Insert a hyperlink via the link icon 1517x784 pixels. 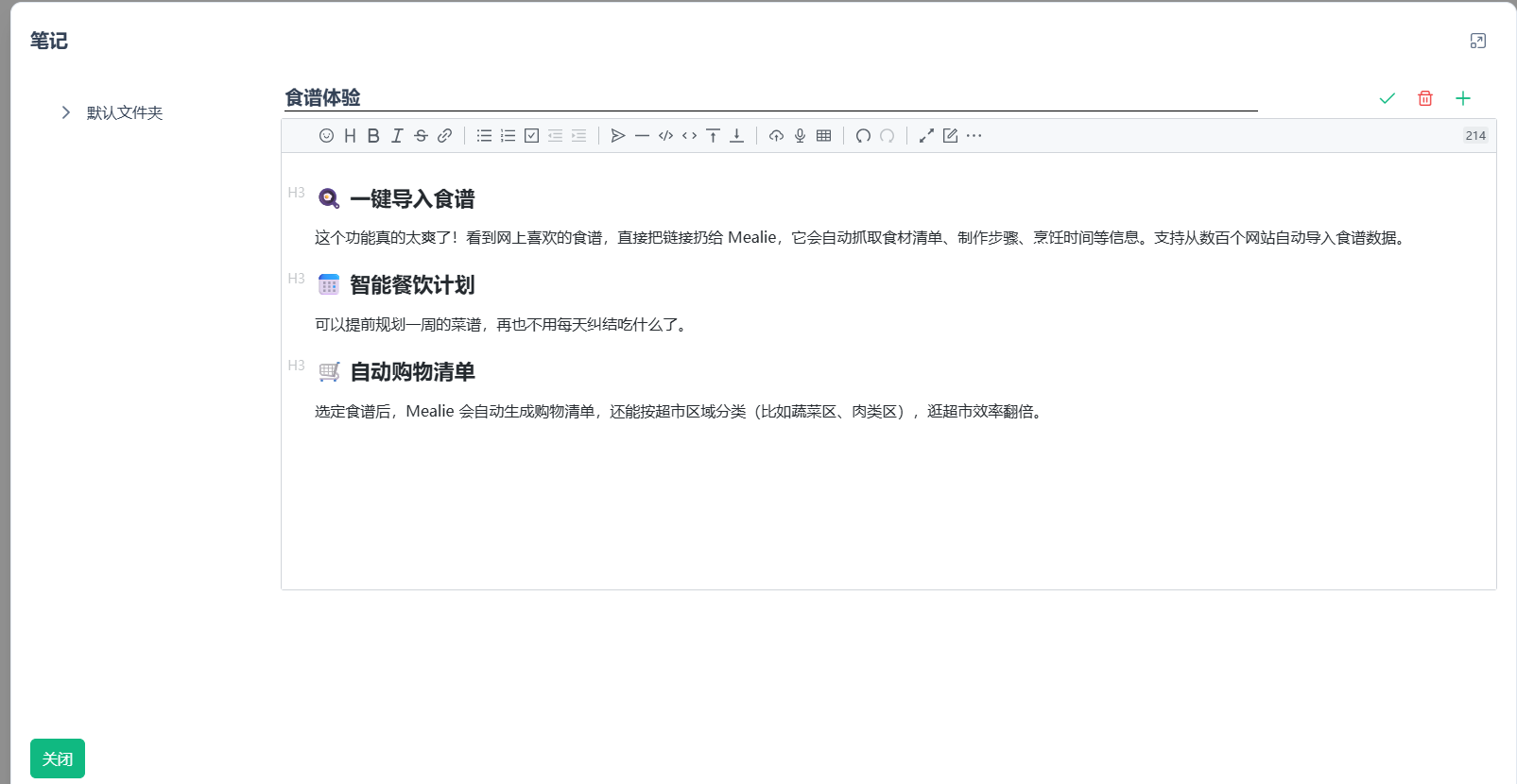(444, 136)
